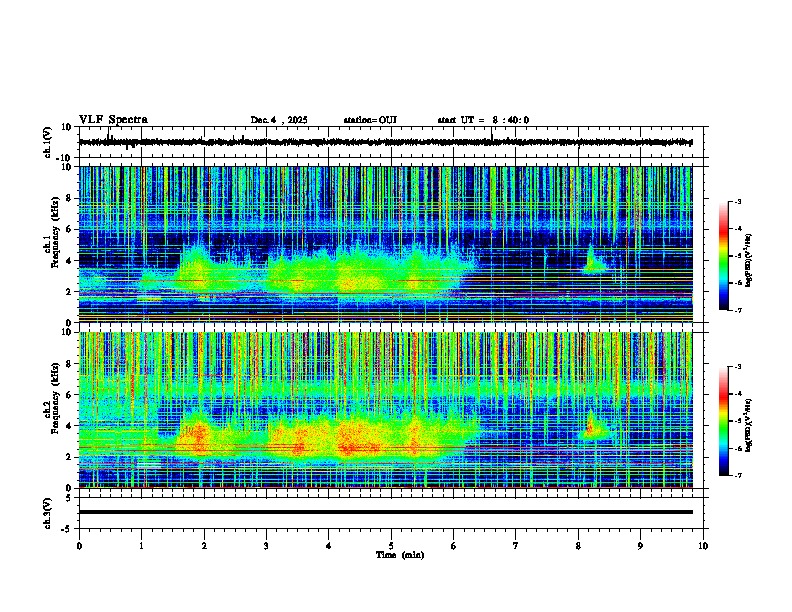This screenshot has height=612, width=792.
Task: Click the ch.1 "Frequency (kHz)" axis label
Action: pyautogui.click(x=55, y=233)
